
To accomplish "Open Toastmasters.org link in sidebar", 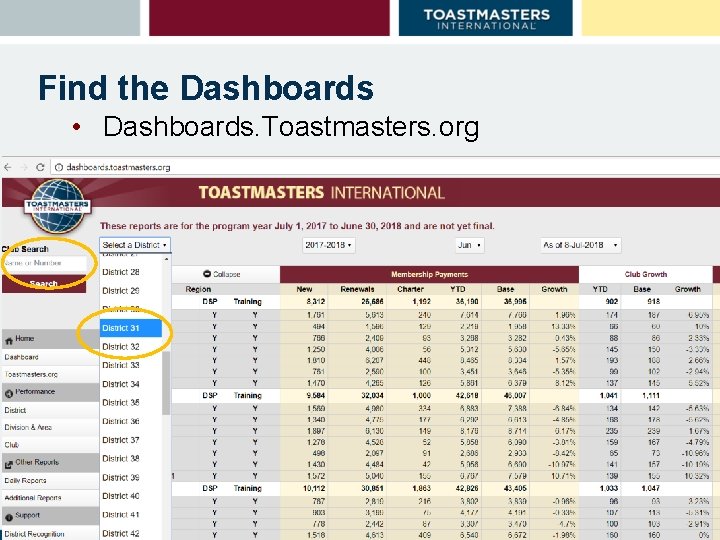I will [x=31, y=375].
